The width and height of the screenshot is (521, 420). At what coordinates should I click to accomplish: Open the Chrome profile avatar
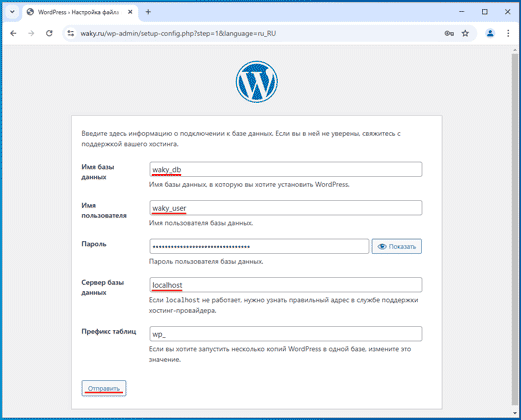coord(490,33)
